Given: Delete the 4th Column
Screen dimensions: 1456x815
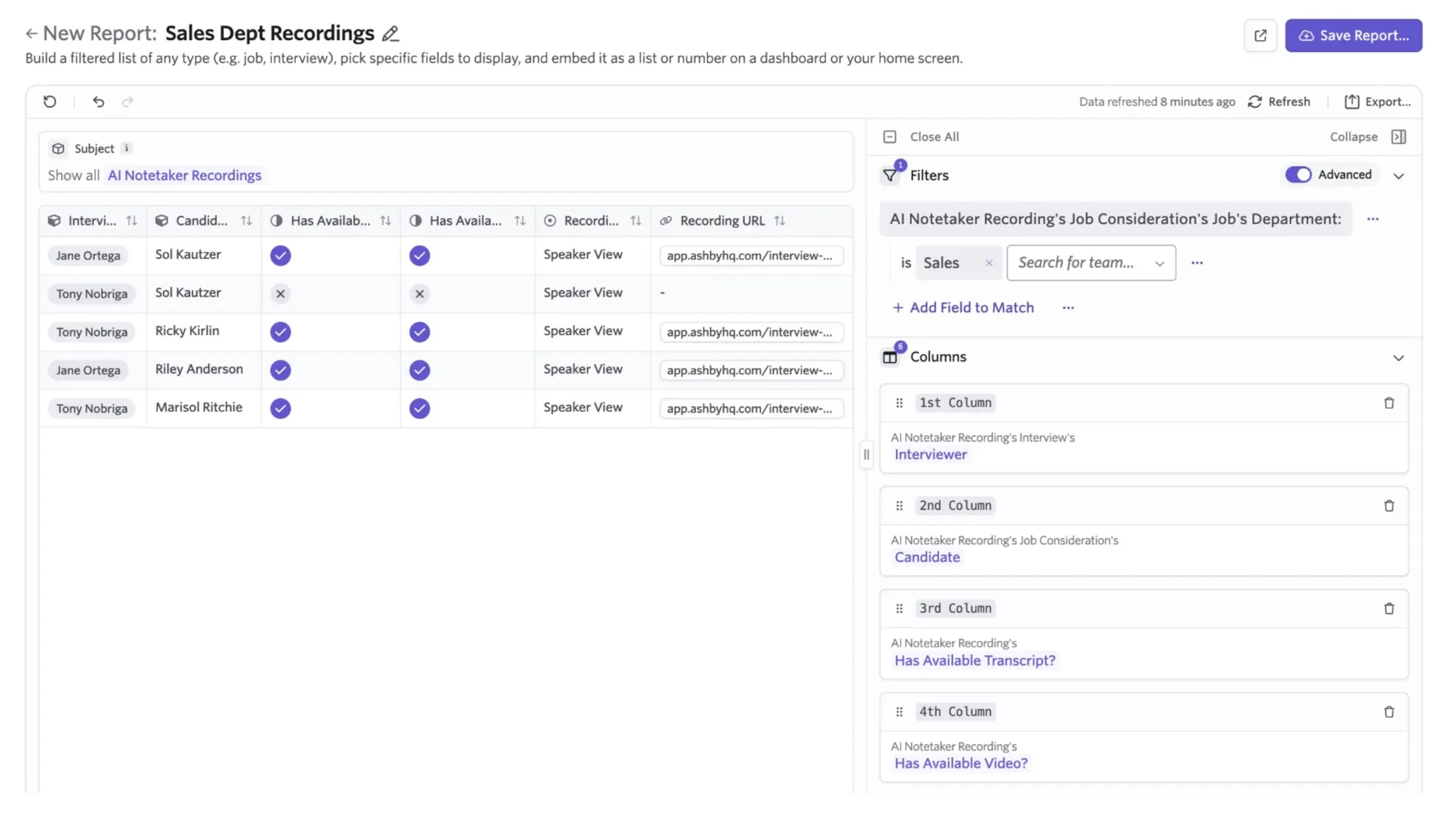Looking at the screenshot, I should 1389,712.
